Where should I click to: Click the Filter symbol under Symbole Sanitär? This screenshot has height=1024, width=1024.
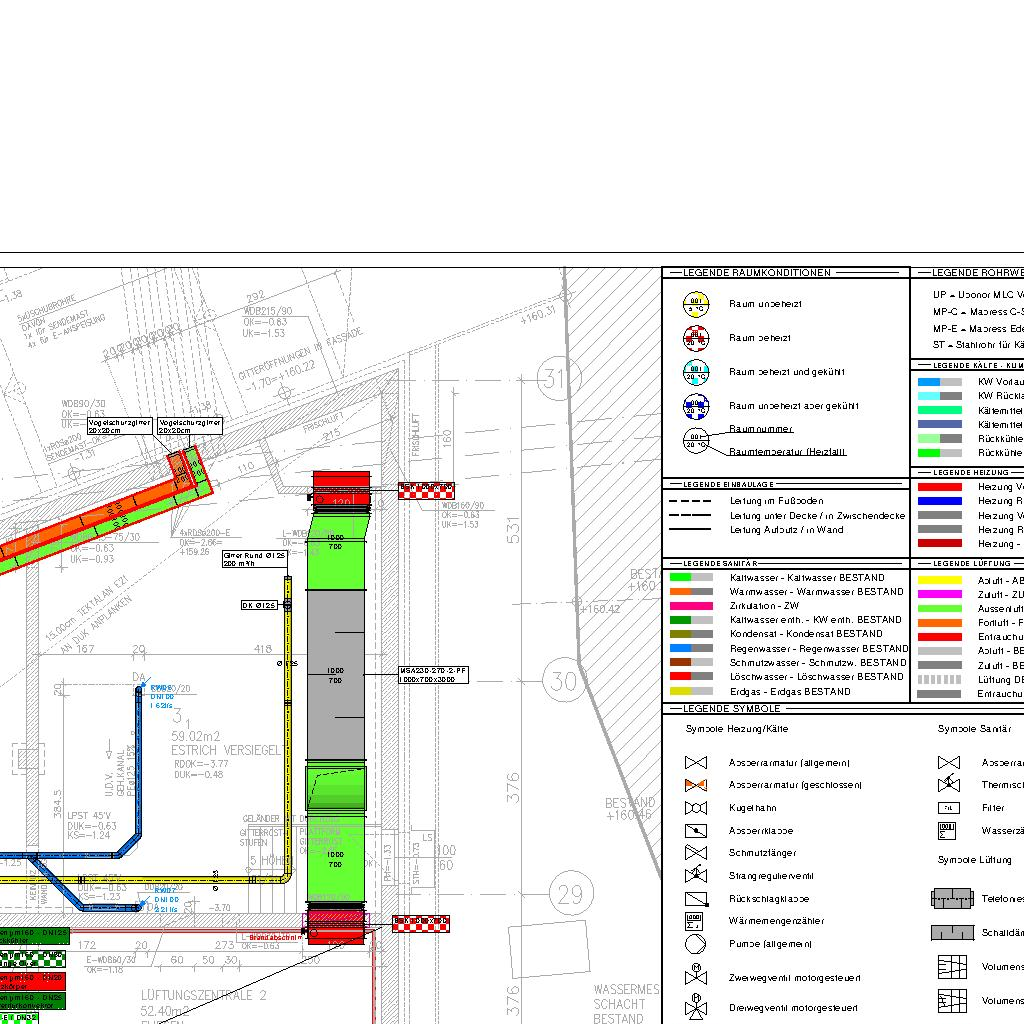tap(947, 808)
